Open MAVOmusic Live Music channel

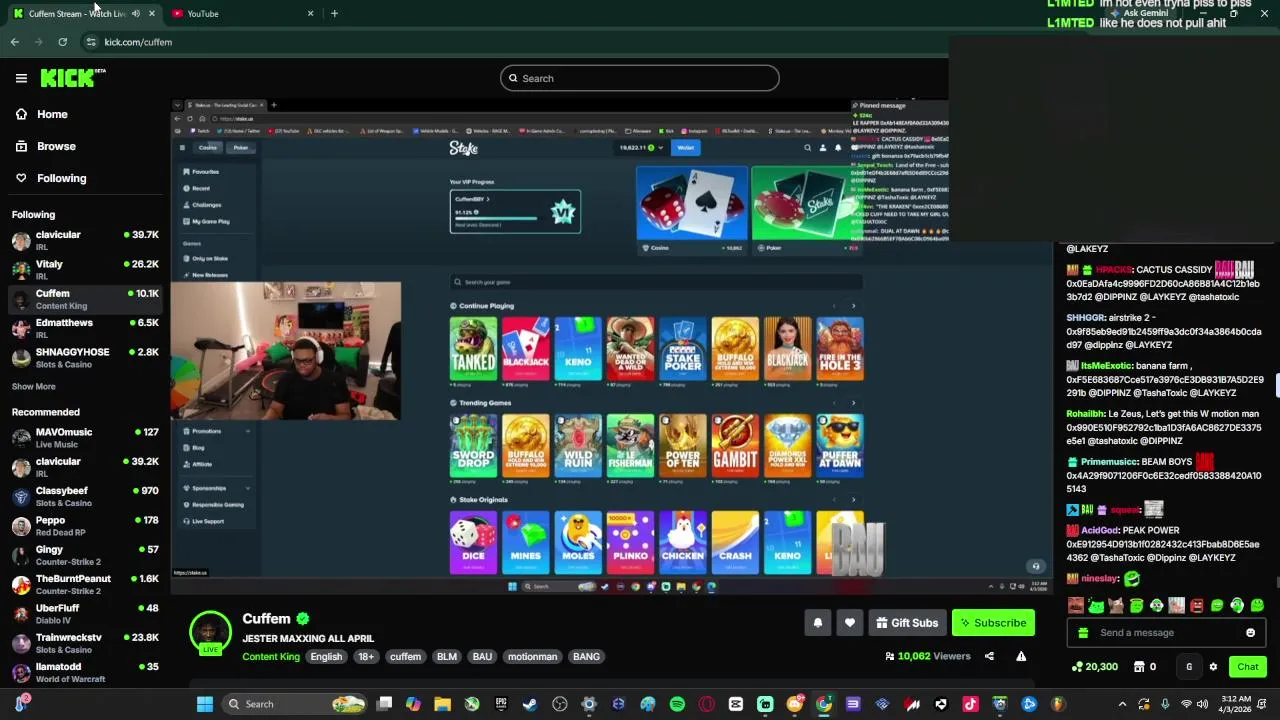pos(84,437)
